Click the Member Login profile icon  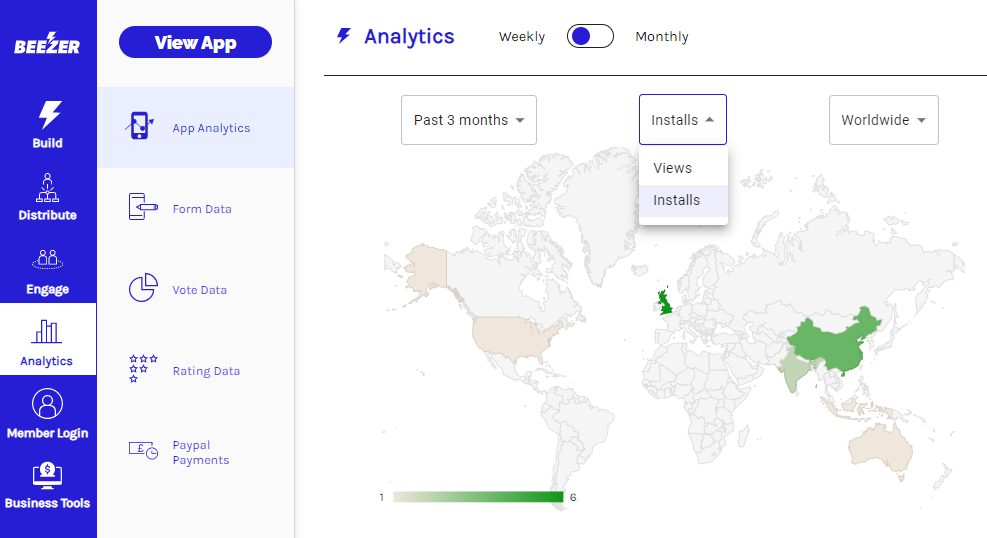coord(48,404)
